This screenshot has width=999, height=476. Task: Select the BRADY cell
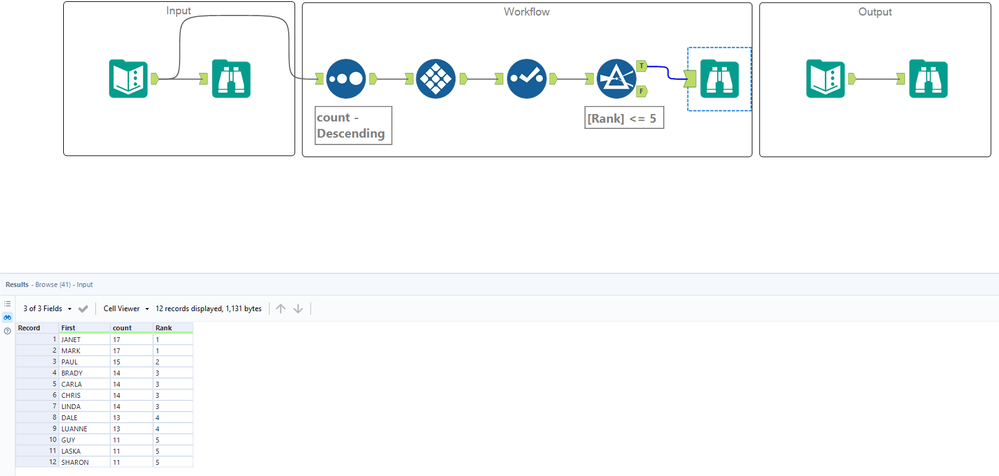pyautogui.click(x=84, y=373)
